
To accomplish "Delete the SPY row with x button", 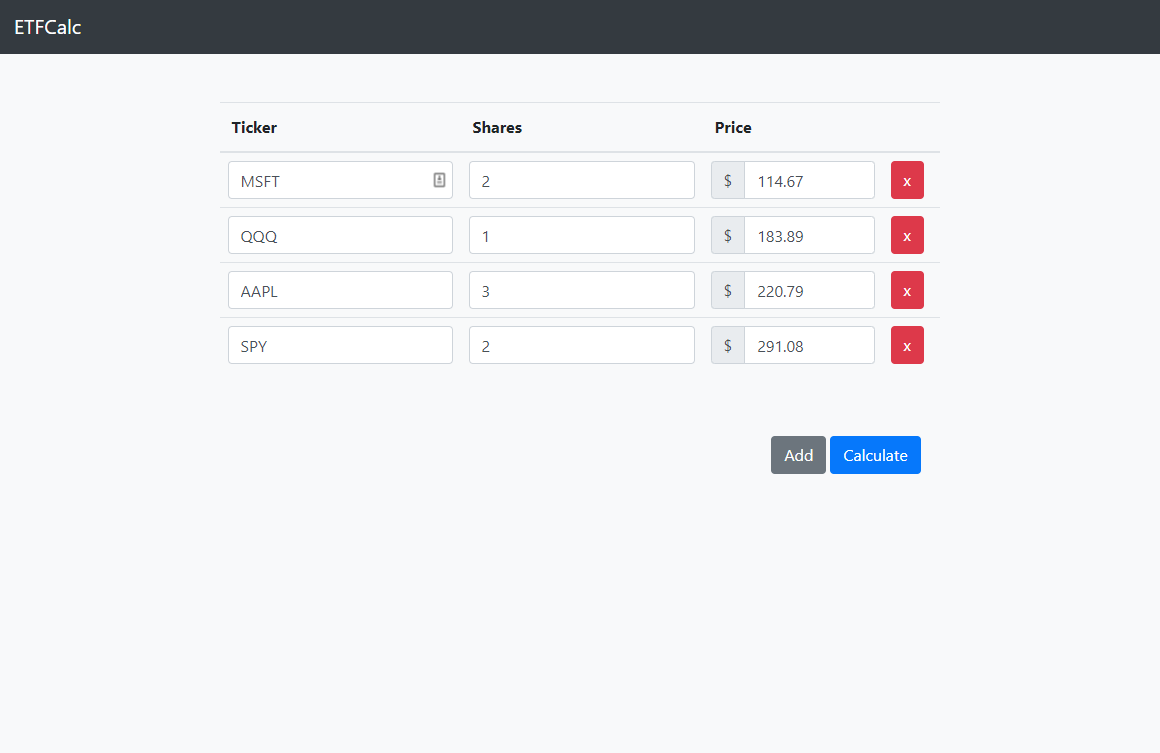I will pyautogui.click(x=907, y=345).
